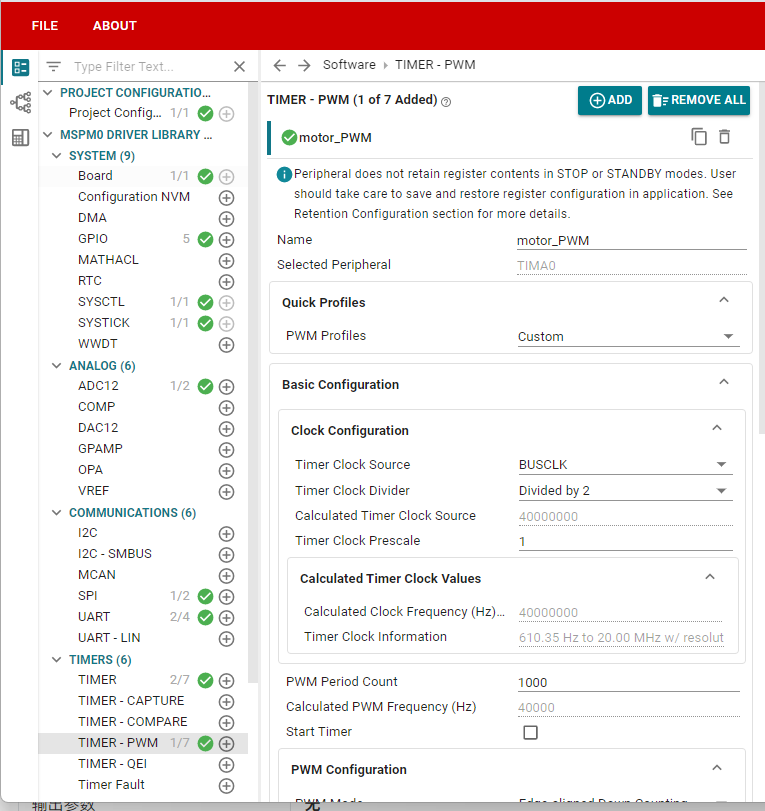Open the software components view icon
The width and height of the screenshot is (765, 811).
pos(21,67)
